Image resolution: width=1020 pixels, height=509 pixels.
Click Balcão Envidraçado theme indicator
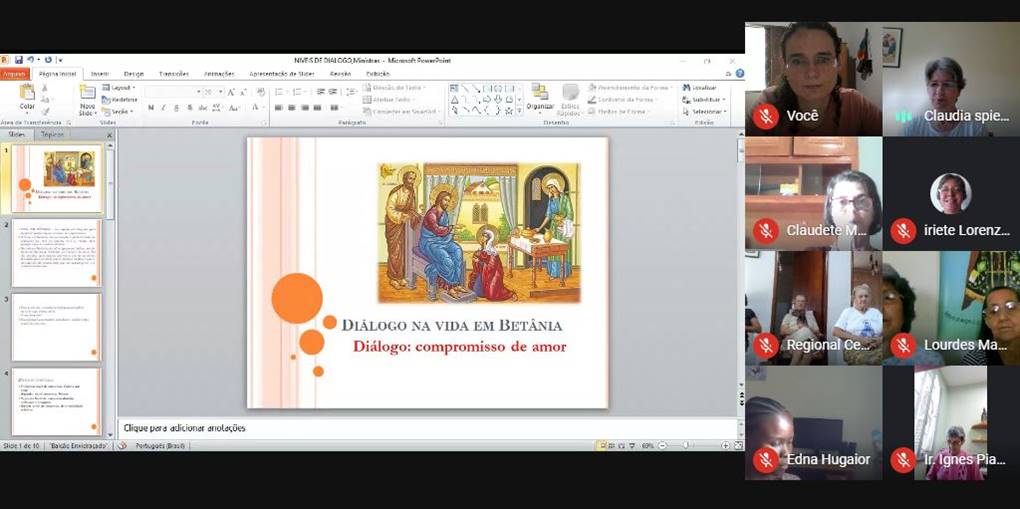(x=78, y=446)
